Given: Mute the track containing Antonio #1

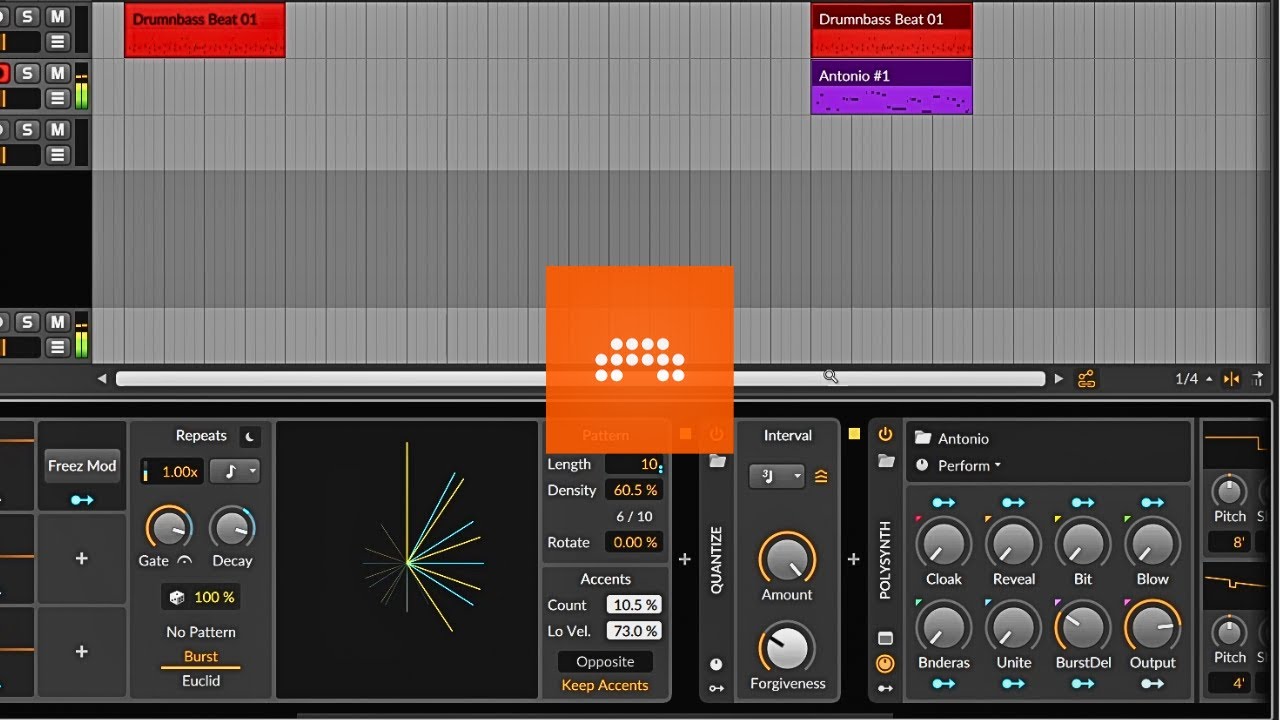Looking at the screenshot, I should click(58, 73).
